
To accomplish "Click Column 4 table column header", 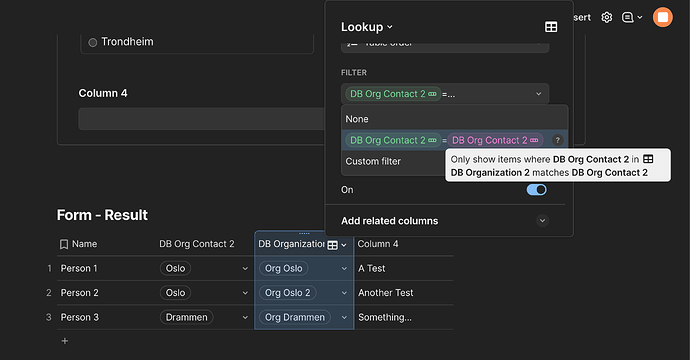I will pos(378,244).
